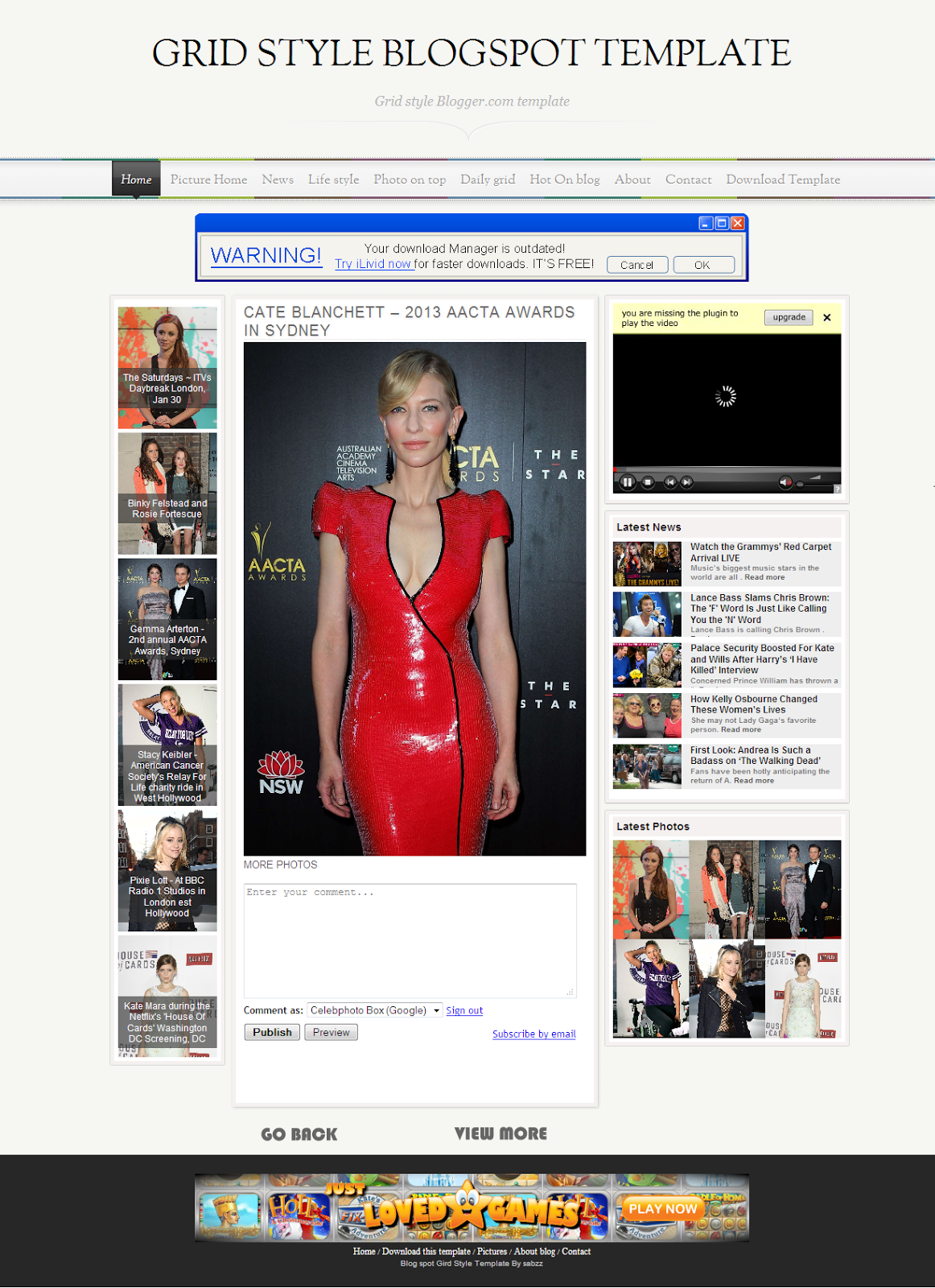Click the footer Home link
Screen dimensions: 935x1288
coord(364,1251)
